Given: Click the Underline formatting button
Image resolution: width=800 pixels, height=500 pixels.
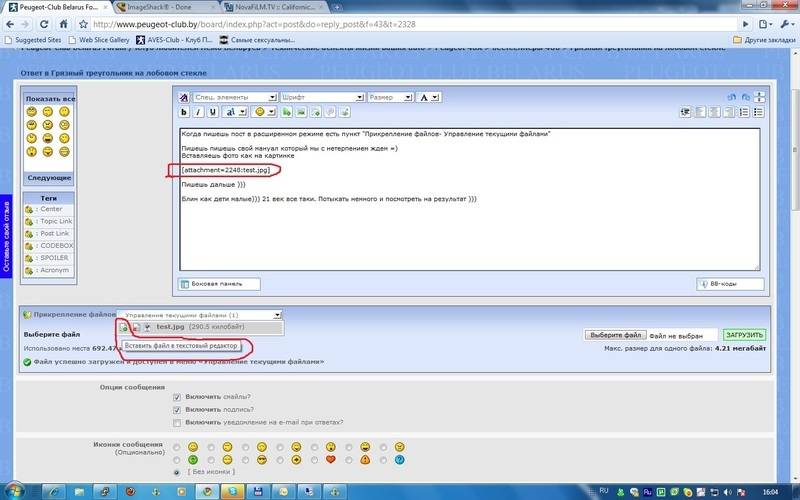Looking at the screenshot, I should pyautogui.click(x=214, y=112).
